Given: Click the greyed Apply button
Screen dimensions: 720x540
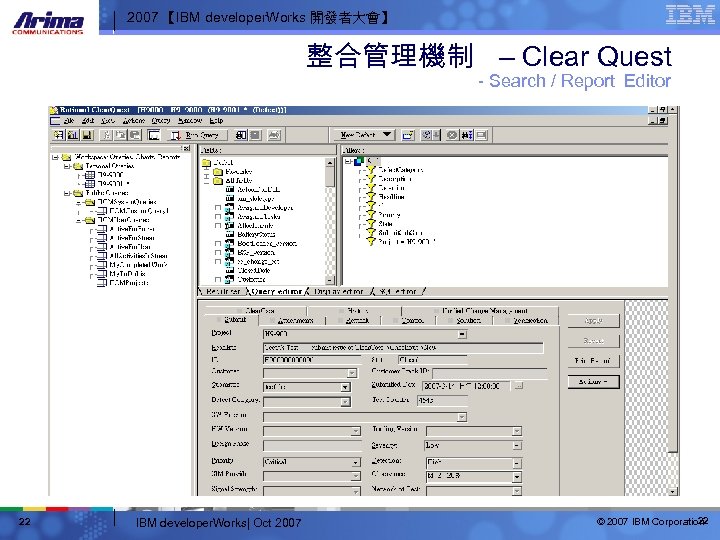Looking at the screenshot, I should (593, 321).
